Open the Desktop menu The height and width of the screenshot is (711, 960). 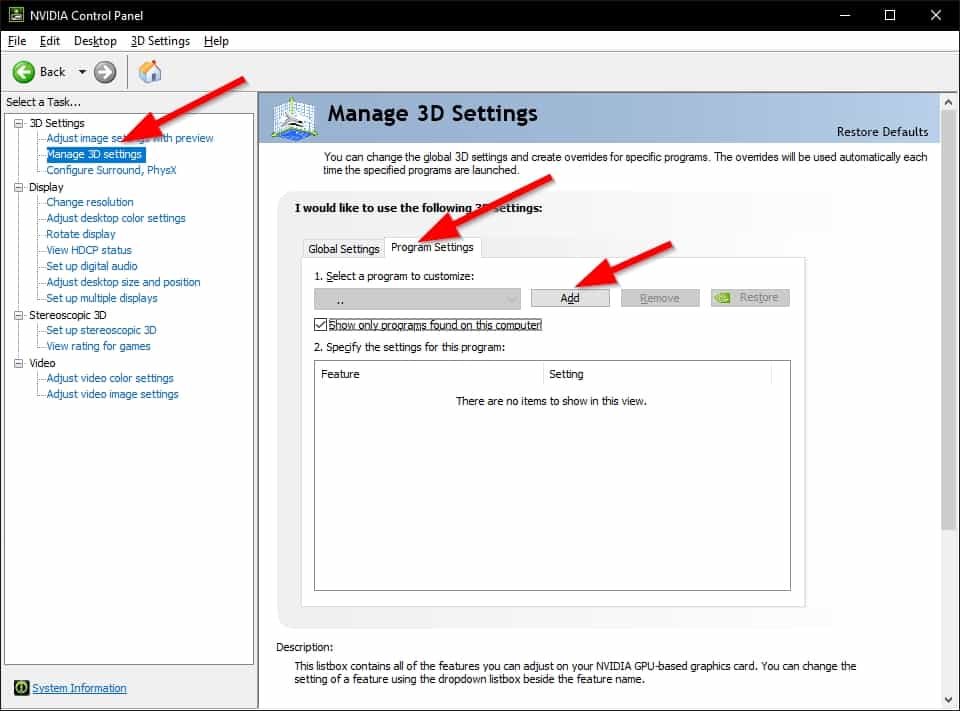pos(95,41)
